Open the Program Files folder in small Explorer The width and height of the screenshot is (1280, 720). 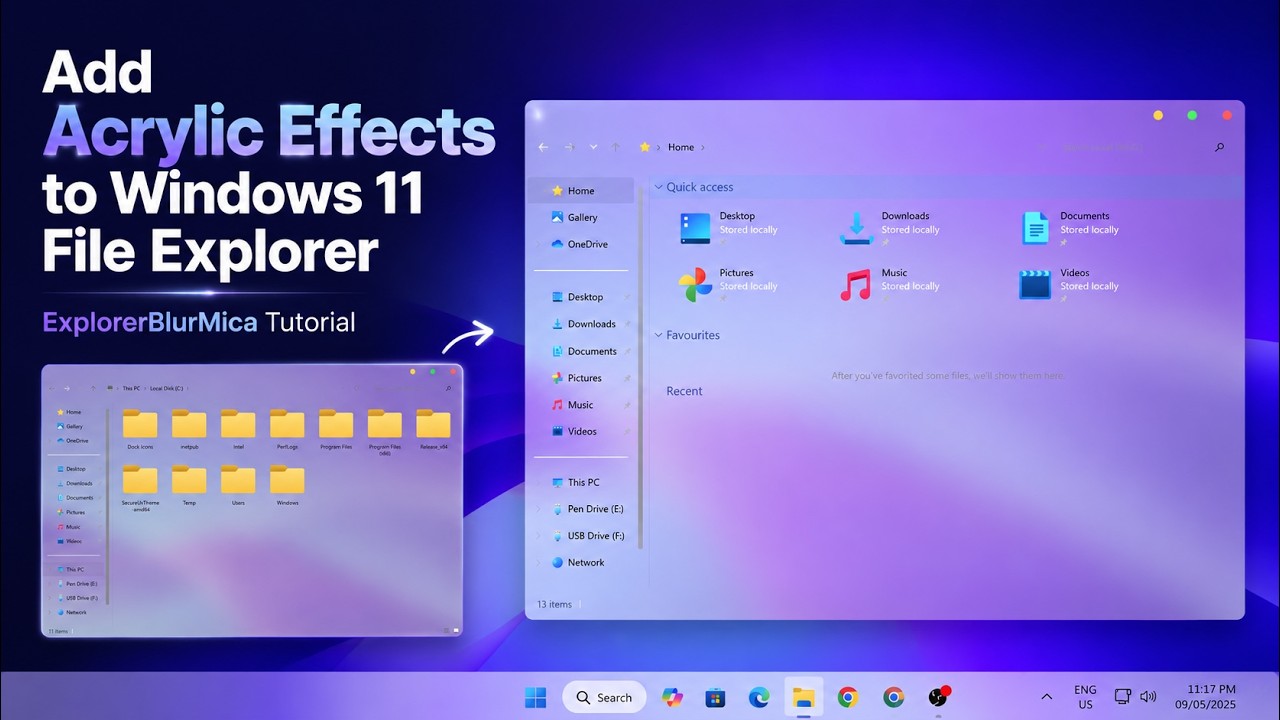click(x=336, y=429)
